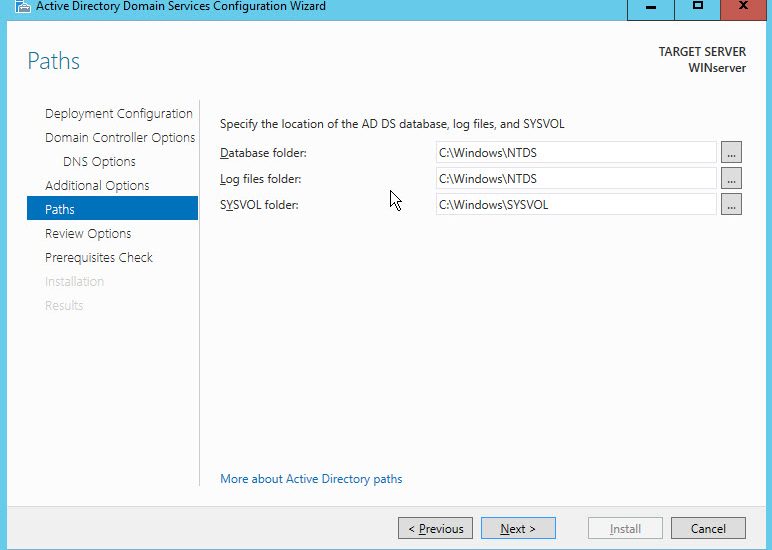Image resolution: width=772 pixels, height=550 pixels.
Task: Close the Configuration Wizard window
Action: point(743,9)
